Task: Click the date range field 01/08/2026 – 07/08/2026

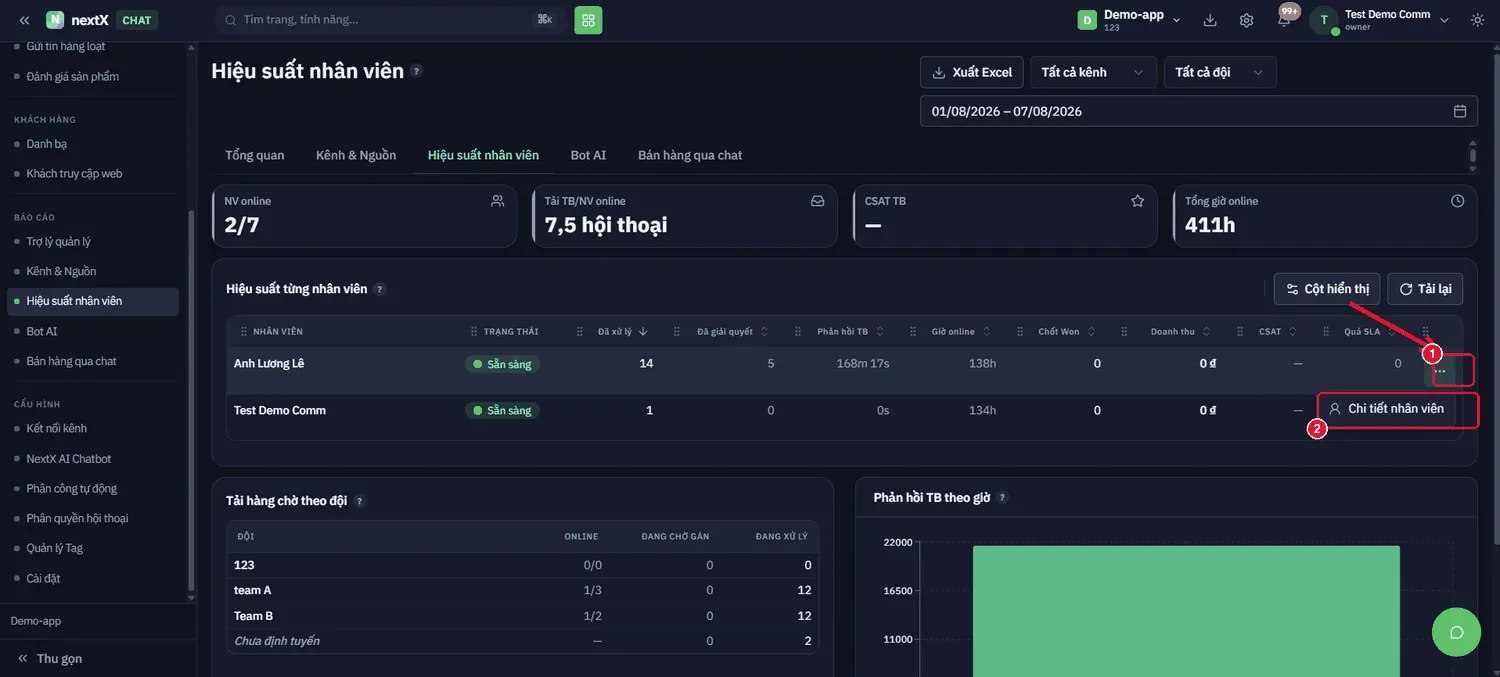Action: pos(1199,111)
